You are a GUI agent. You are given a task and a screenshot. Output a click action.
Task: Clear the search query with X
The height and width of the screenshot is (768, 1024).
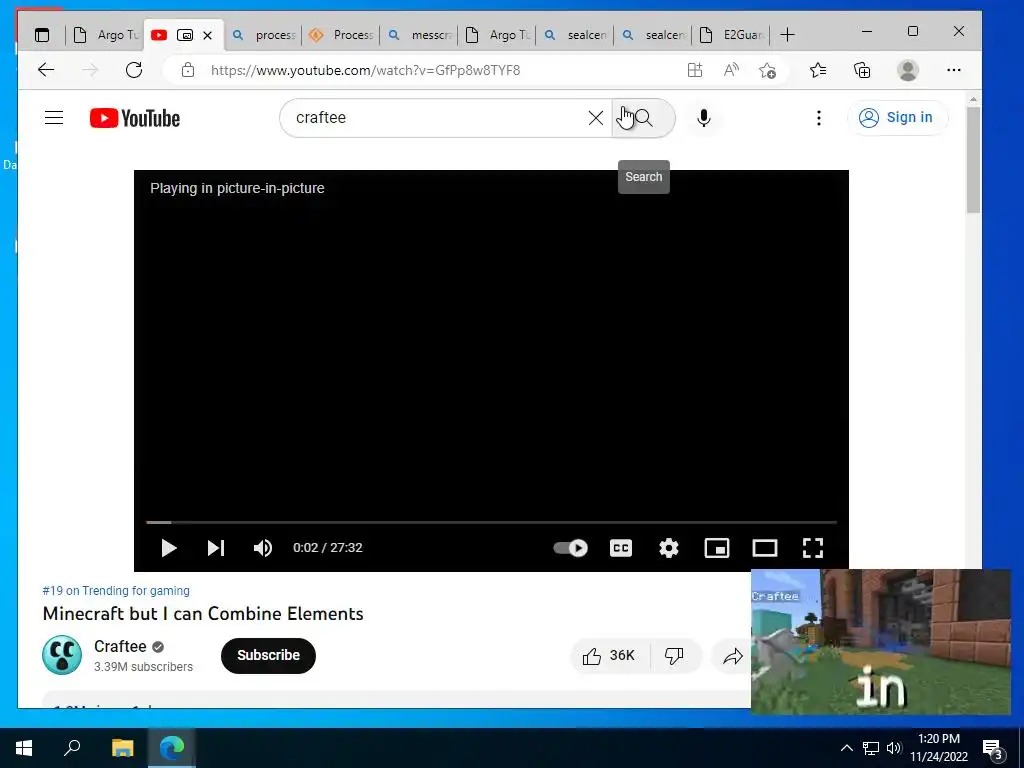[x=596, y=118]
